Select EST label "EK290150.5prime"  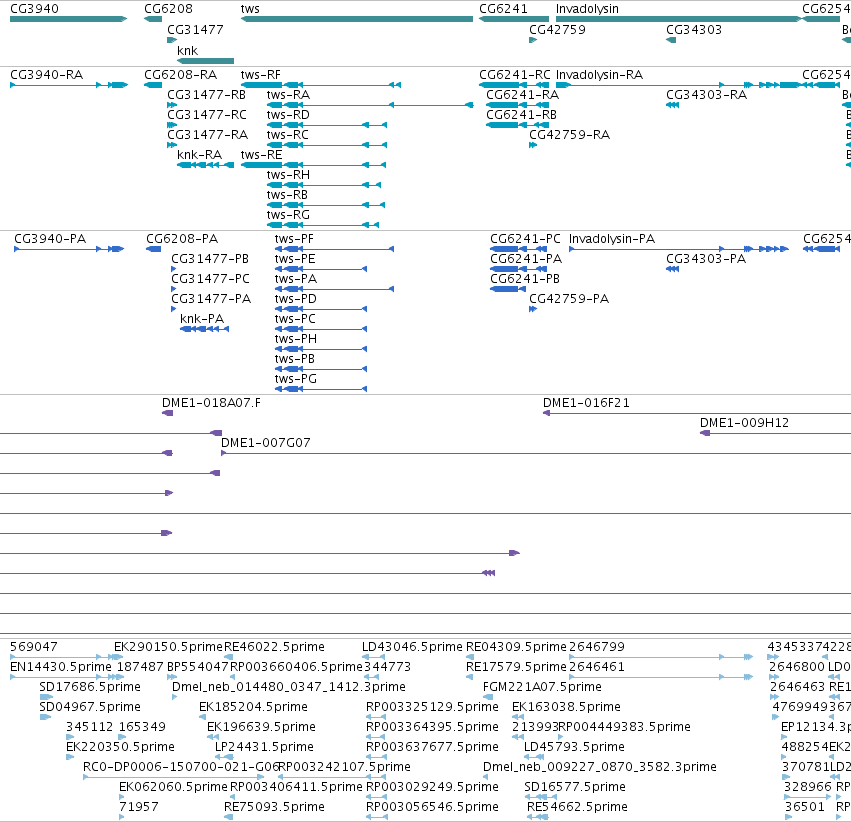(169, 647)
